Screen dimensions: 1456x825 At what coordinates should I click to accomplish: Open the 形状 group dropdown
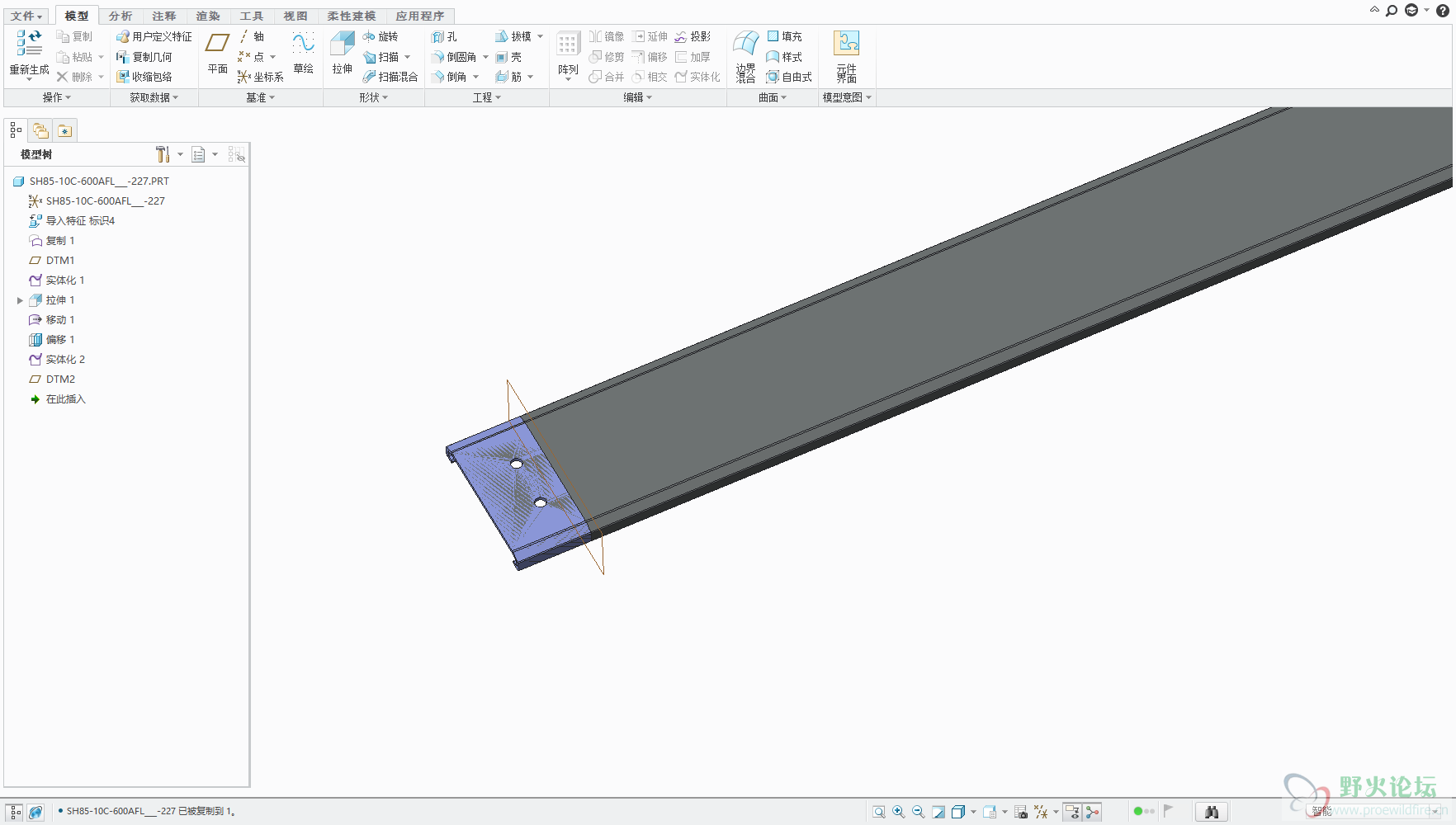pos(374,97)
